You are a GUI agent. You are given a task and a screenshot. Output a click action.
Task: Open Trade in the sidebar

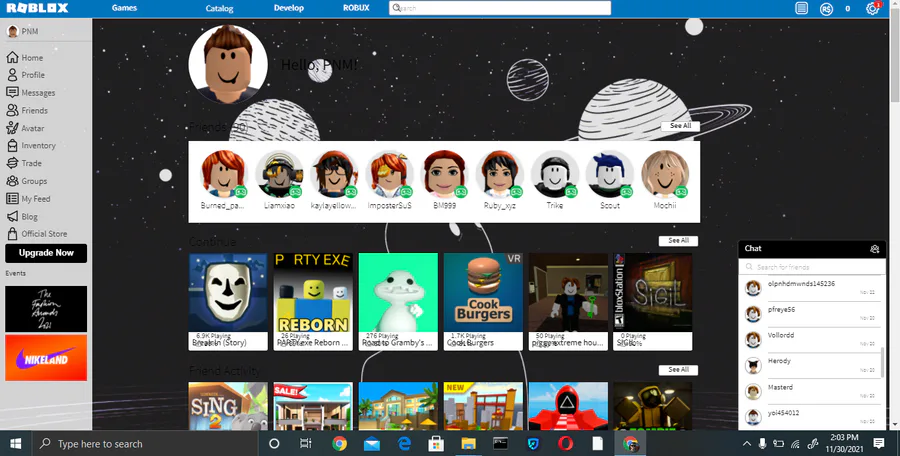click(24, 163)
